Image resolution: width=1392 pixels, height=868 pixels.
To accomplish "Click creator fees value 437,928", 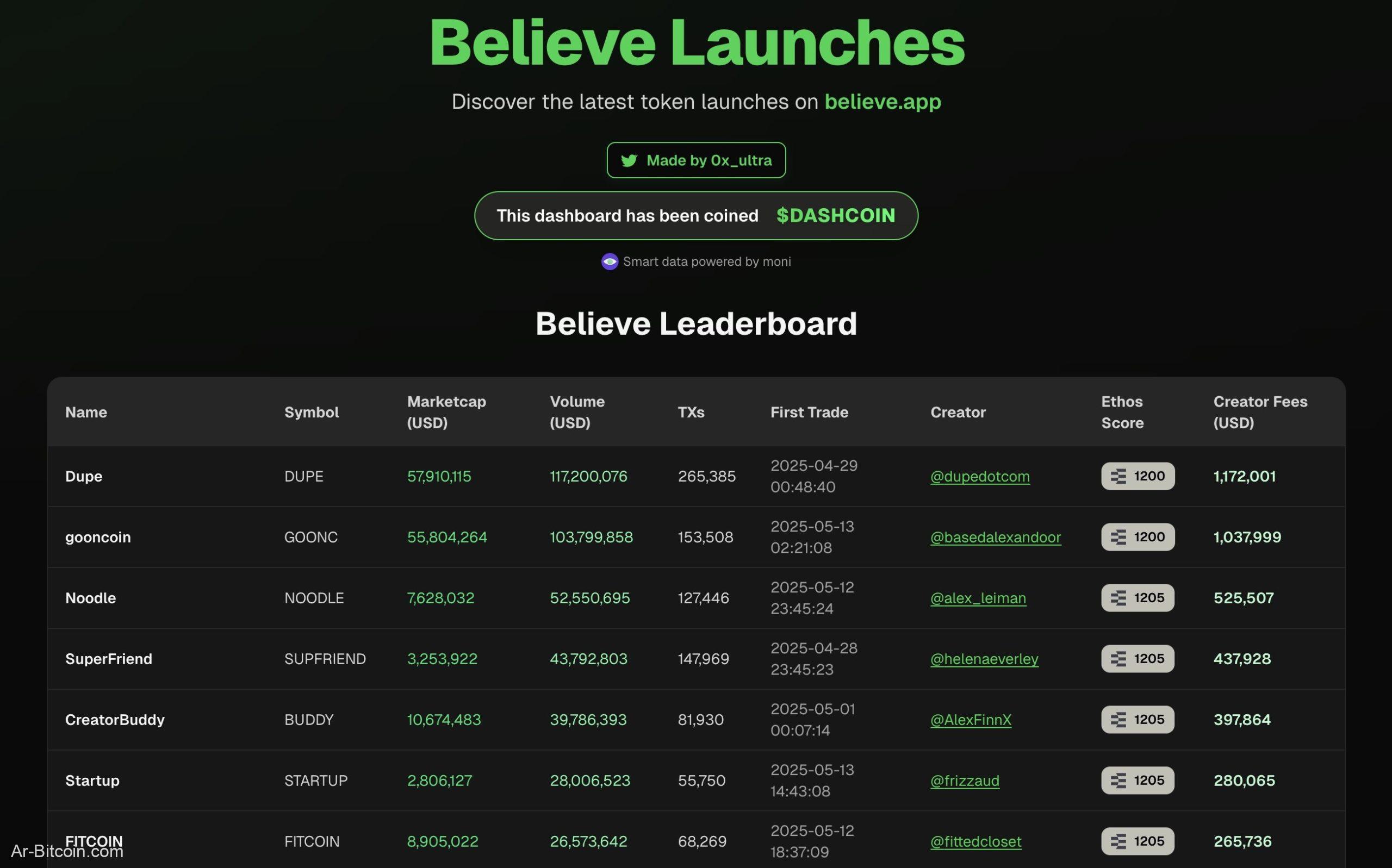I will (x=1242, y=659).
